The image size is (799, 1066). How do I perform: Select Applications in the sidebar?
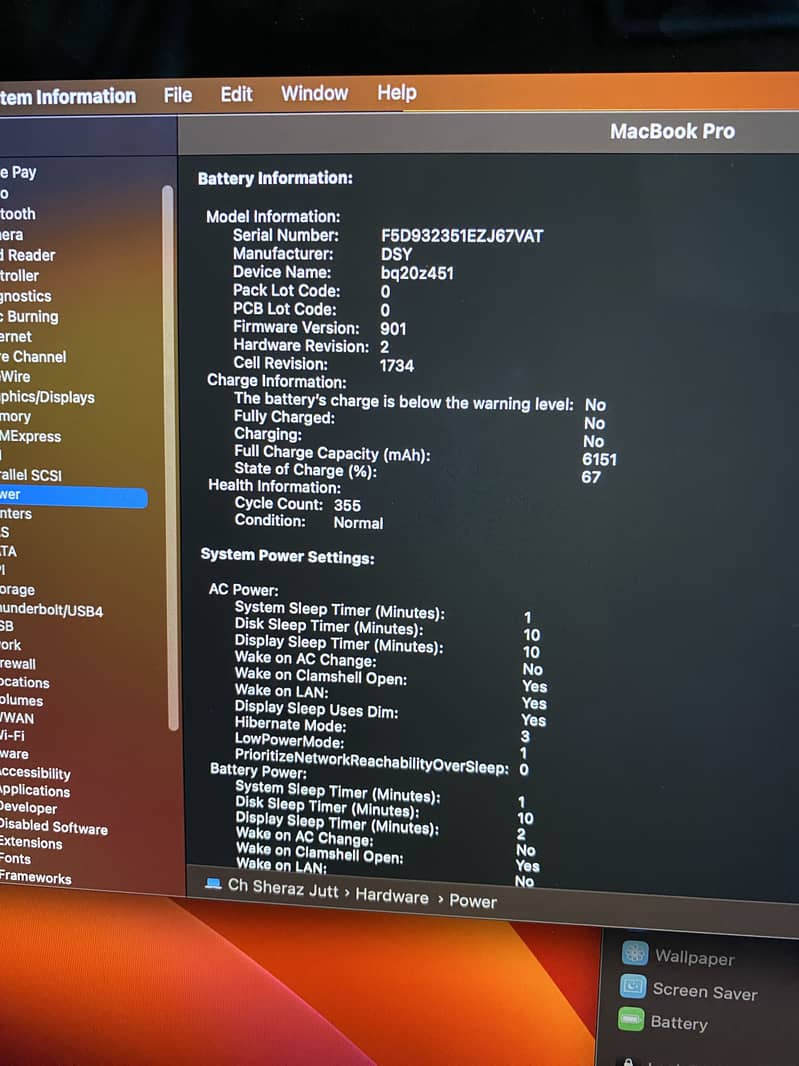35,790
